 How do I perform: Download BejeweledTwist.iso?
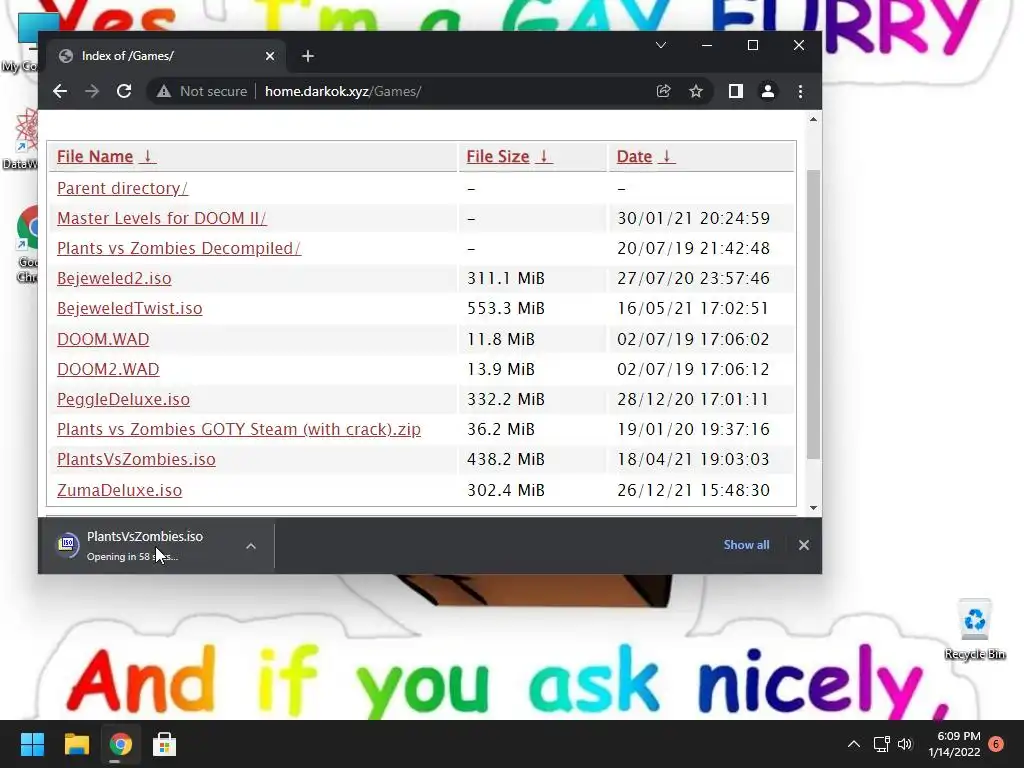click(x=129, y=308)
